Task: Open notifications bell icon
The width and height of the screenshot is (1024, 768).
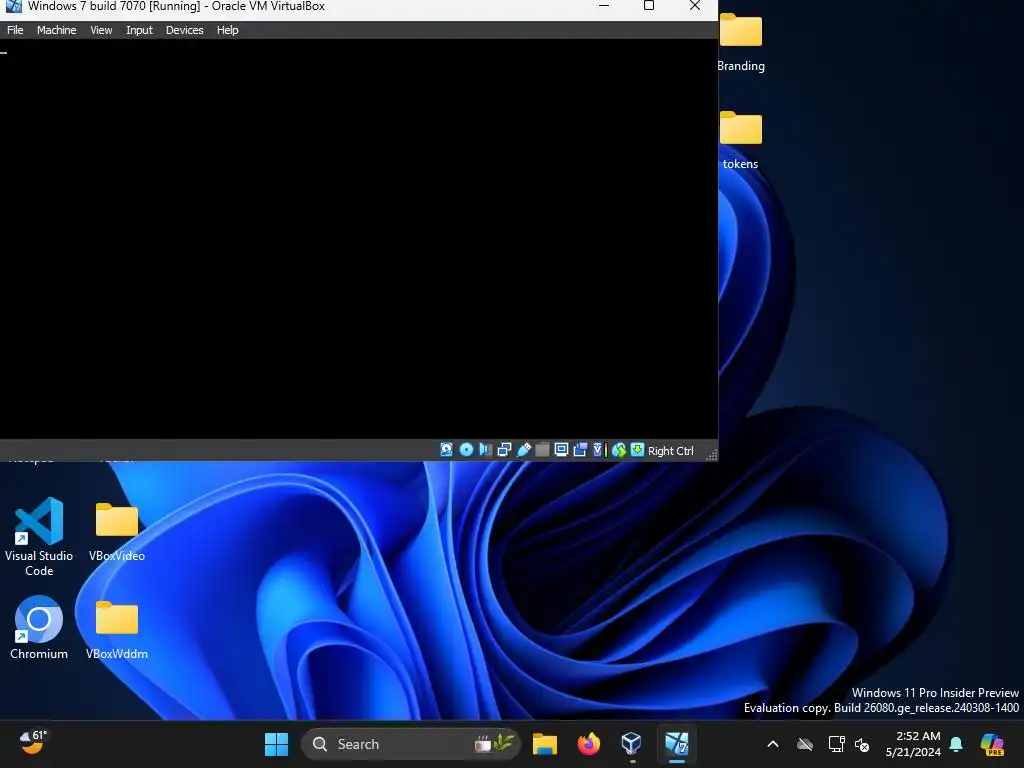Action: (956, 744)
